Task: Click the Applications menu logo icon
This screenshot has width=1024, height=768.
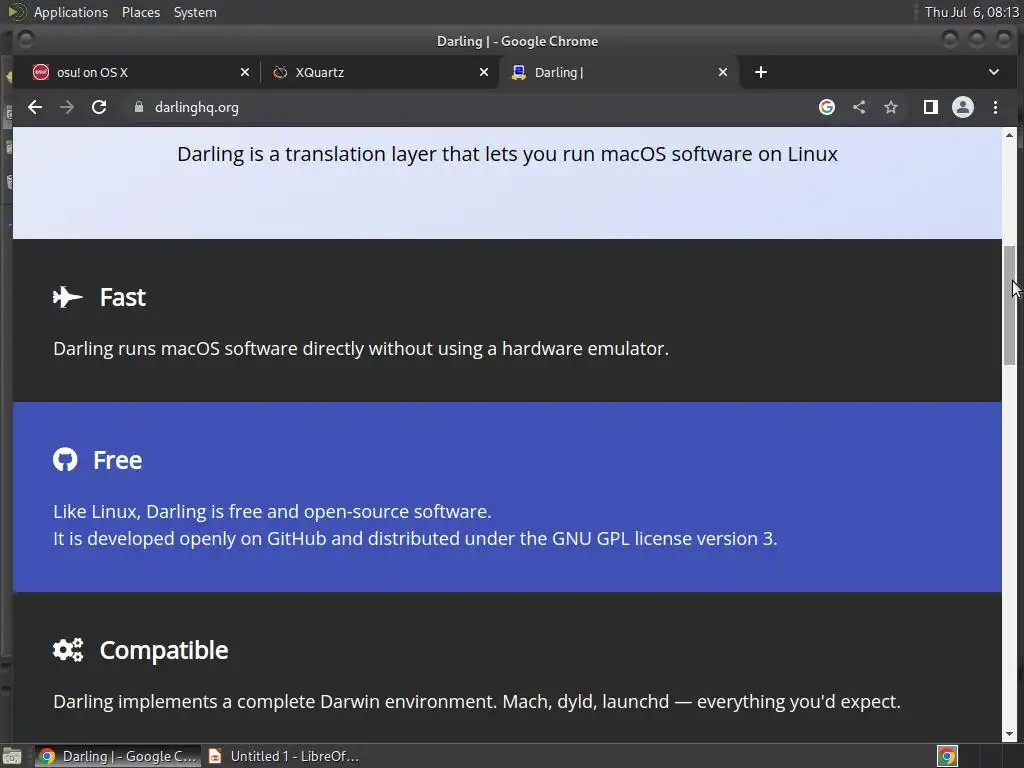Action: click(x=17, y=12)
